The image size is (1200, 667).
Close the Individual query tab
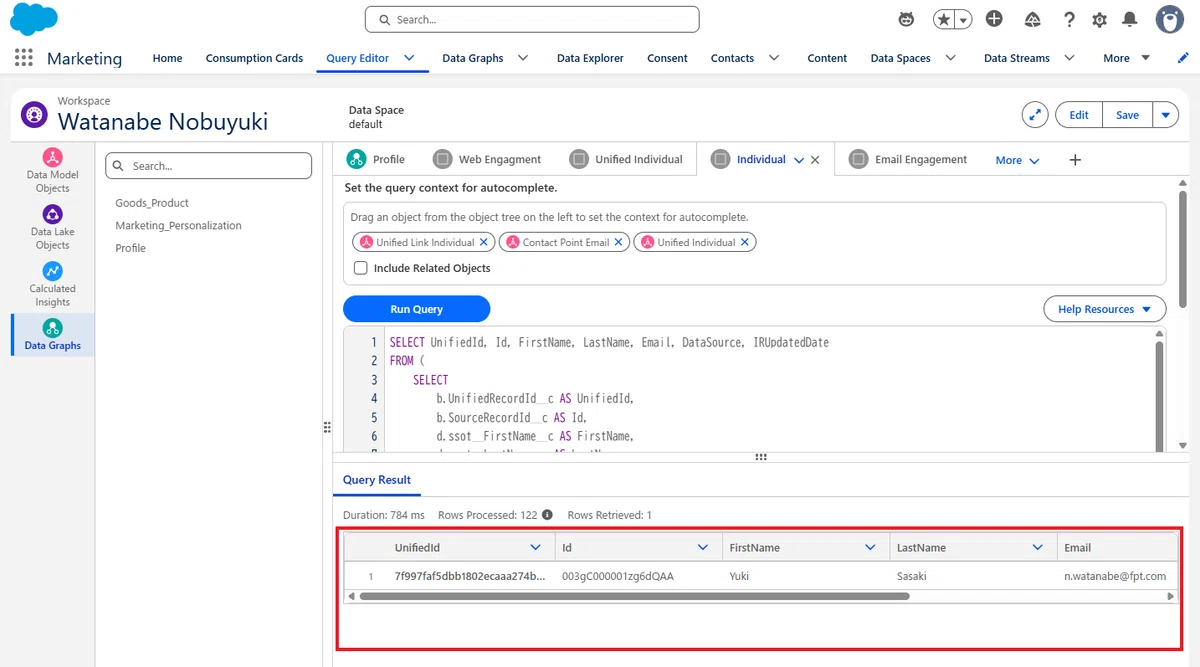[x=815, y=160]
